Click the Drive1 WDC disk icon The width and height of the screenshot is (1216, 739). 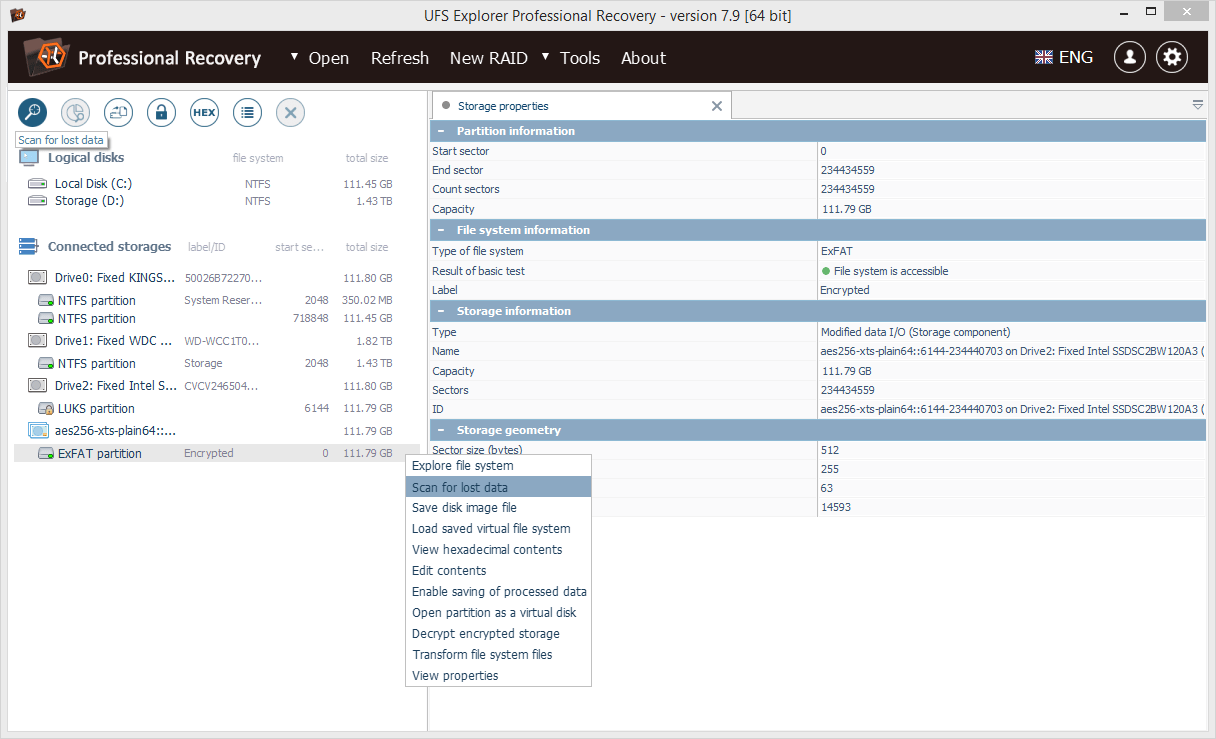click(37, 340)
